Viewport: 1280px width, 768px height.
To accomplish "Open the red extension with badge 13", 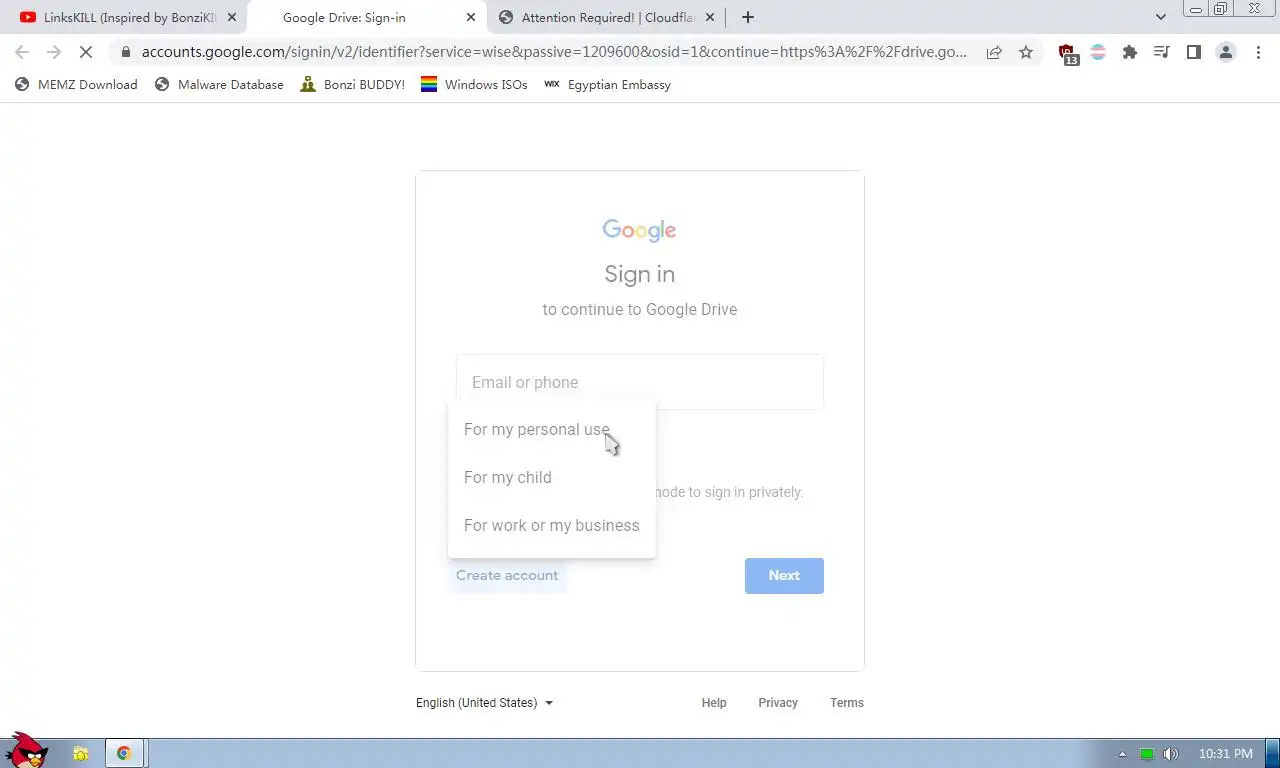I will pyautogui.click(x=1067, y=53).
